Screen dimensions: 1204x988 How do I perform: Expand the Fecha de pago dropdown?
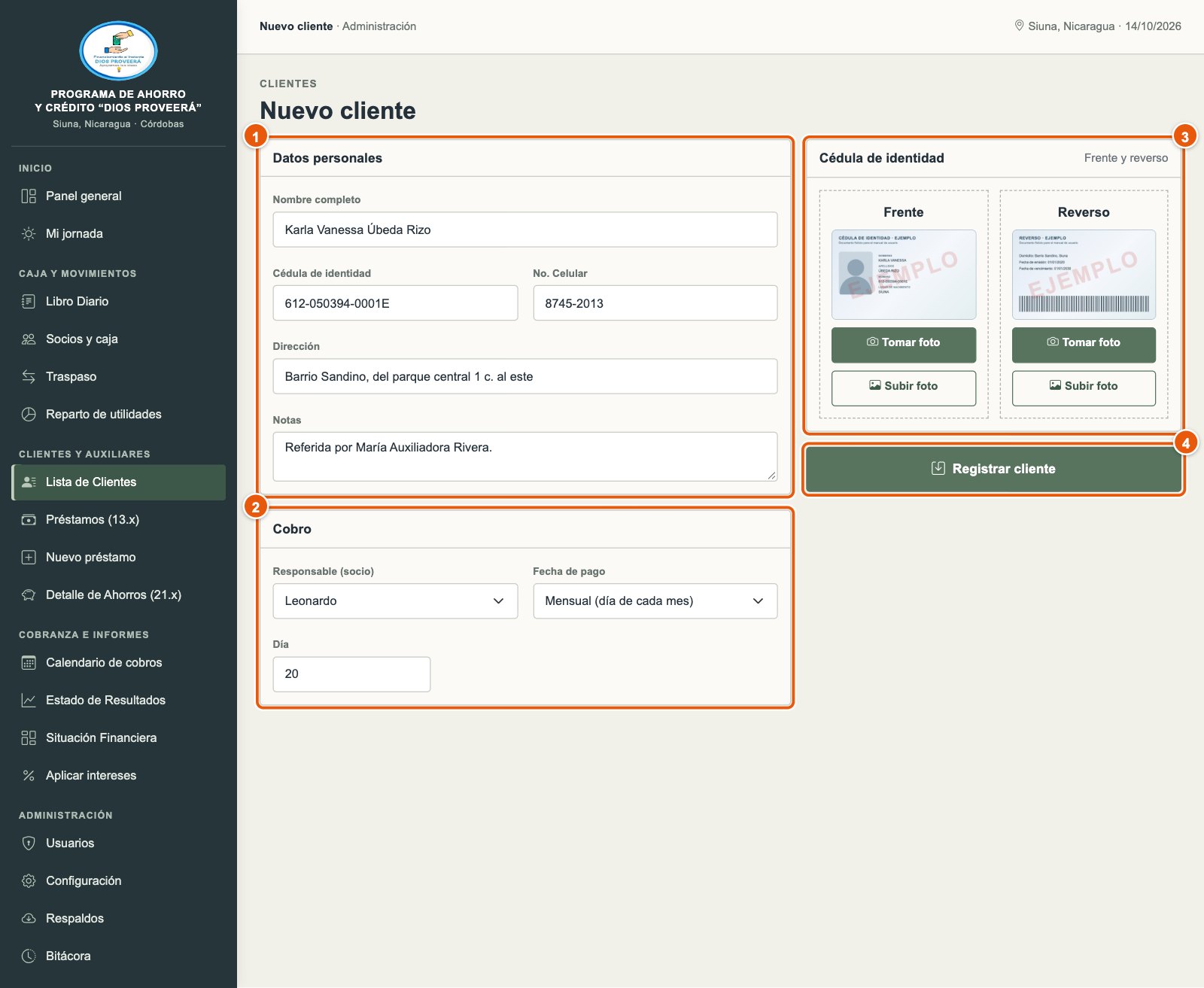(655, 601)
